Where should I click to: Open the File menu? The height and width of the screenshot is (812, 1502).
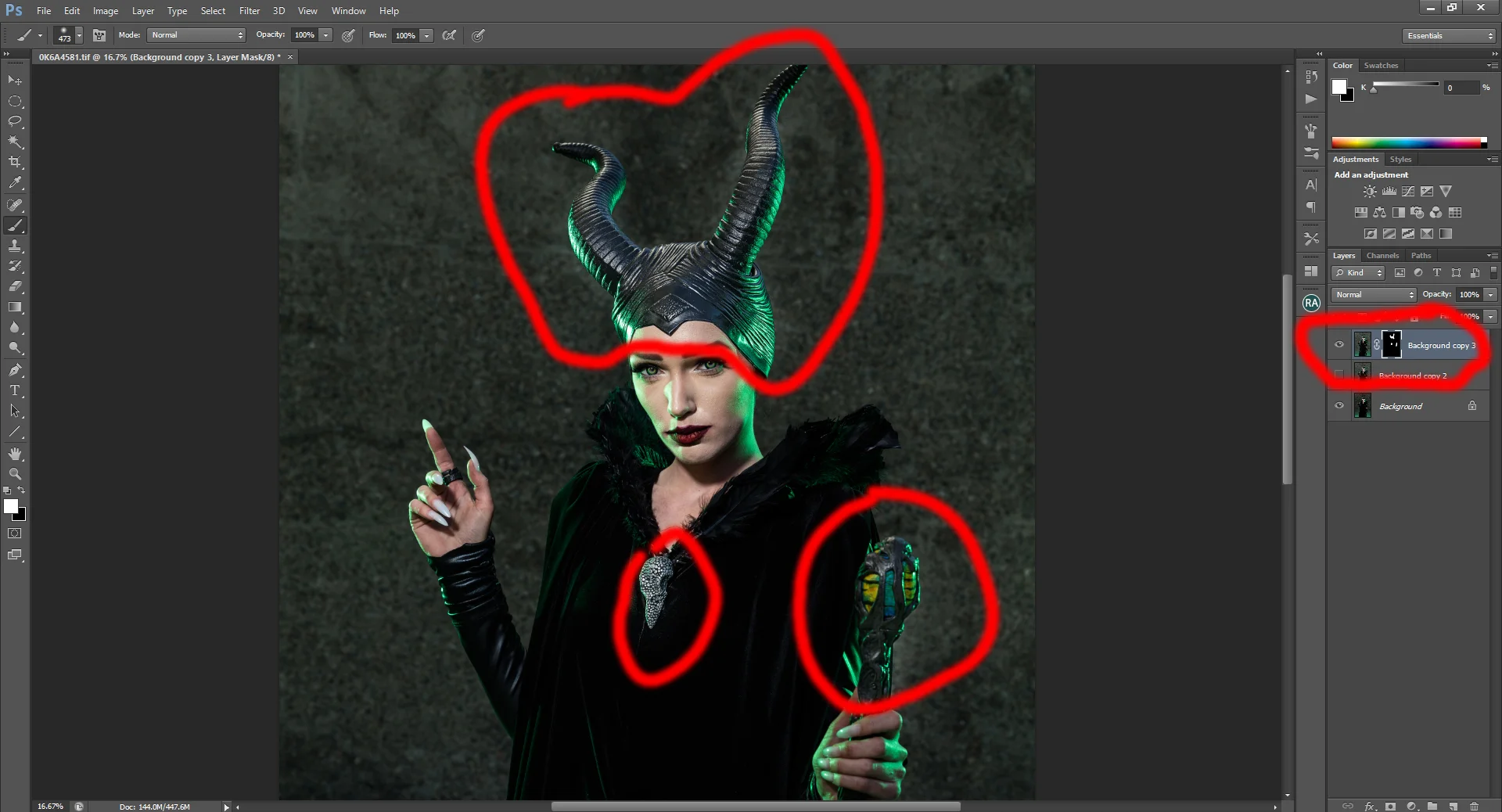coord(44,11)
